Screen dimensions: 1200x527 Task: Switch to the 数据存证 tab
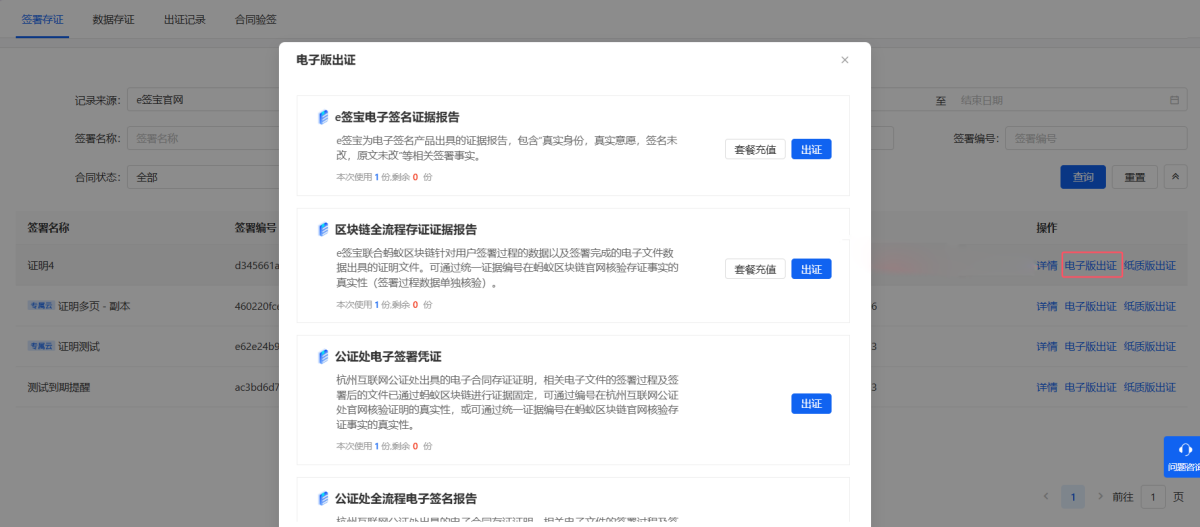(x=113, y=19)
